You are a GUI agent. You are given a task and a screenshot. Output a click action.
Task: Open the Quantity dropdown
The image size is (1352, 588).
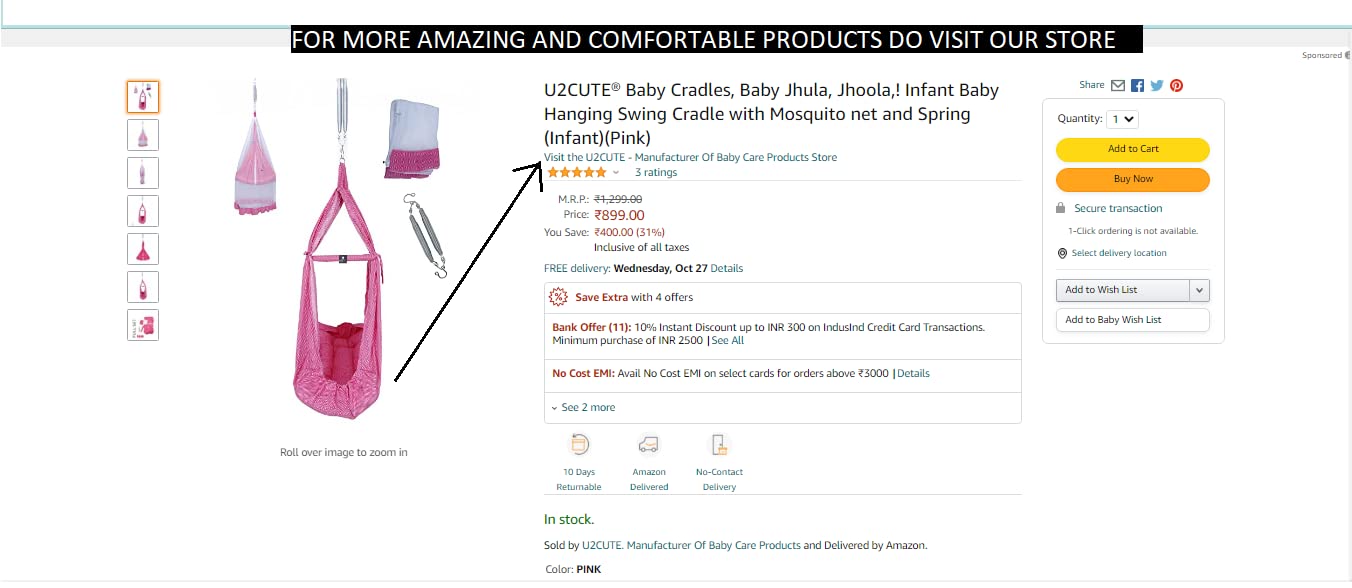[1123, 119]
